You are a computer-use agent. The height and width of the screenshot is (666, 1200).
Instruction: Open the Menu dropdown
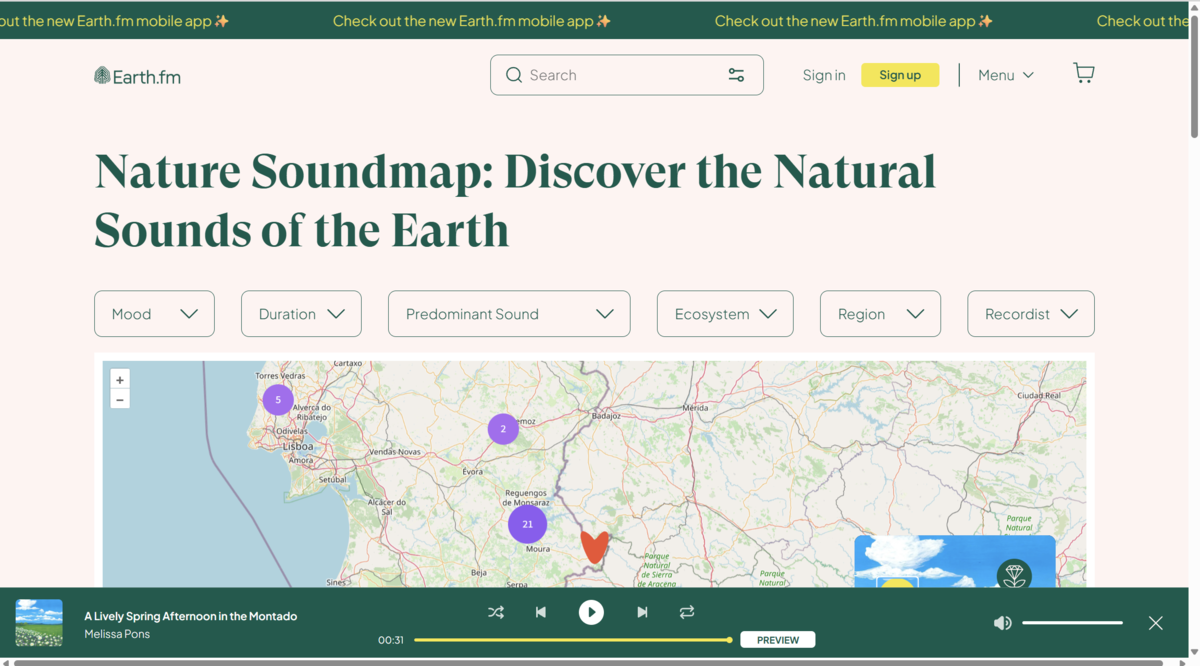pos(1006,75)
